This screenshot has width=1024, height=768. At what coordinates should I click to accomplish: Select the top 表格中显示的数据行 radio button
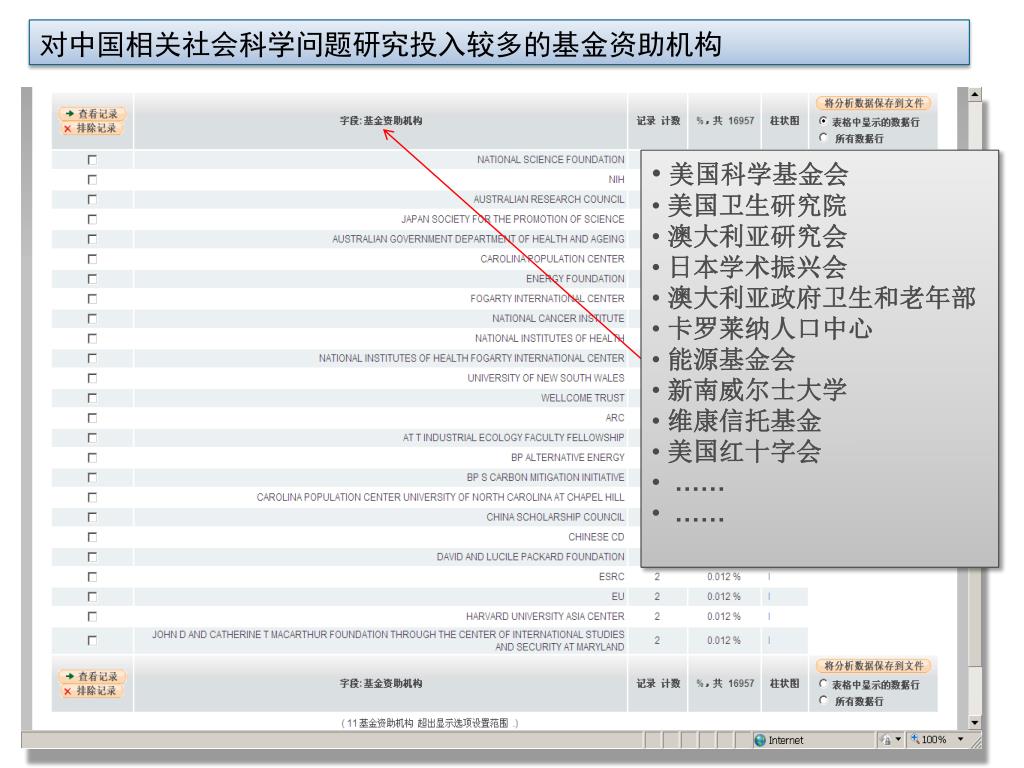tap(823, 121)
